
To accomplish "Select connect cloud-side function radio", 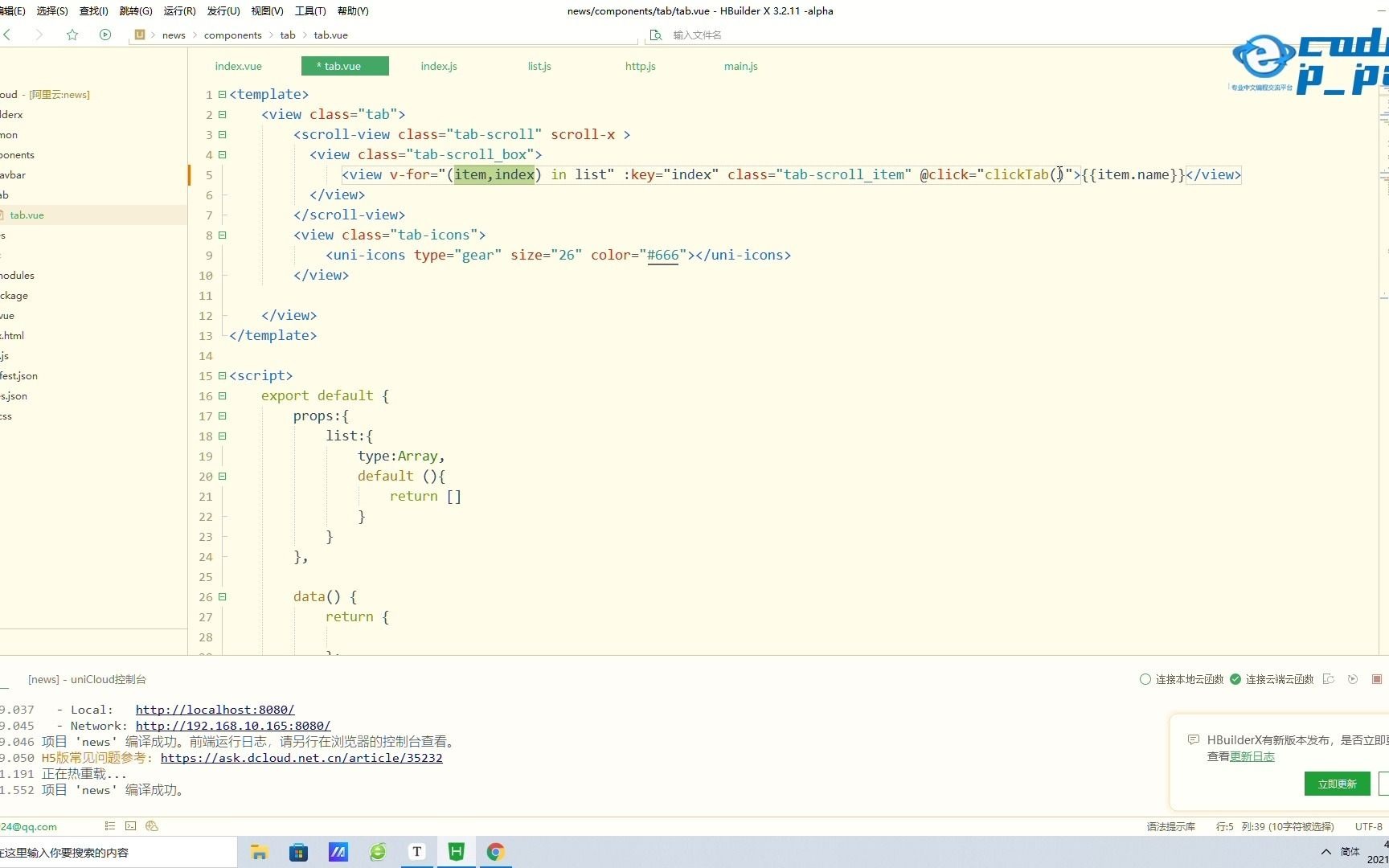I will (x=1235, y=679).
